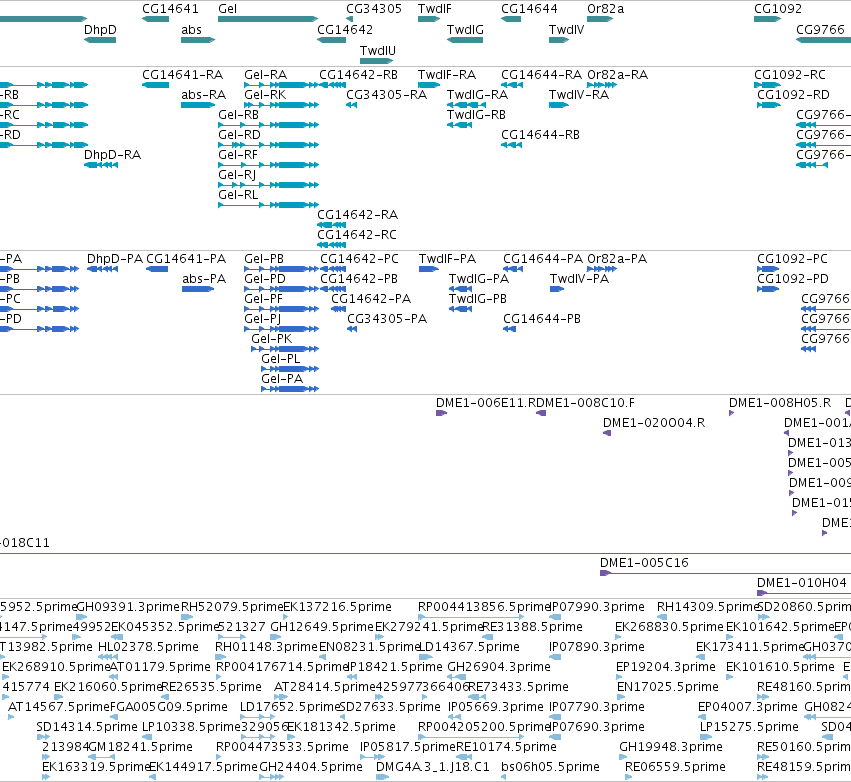Select the DME1-005C16 label
Image resolution: width=851 pixels, height=782 pixels.
click(644, 563)
